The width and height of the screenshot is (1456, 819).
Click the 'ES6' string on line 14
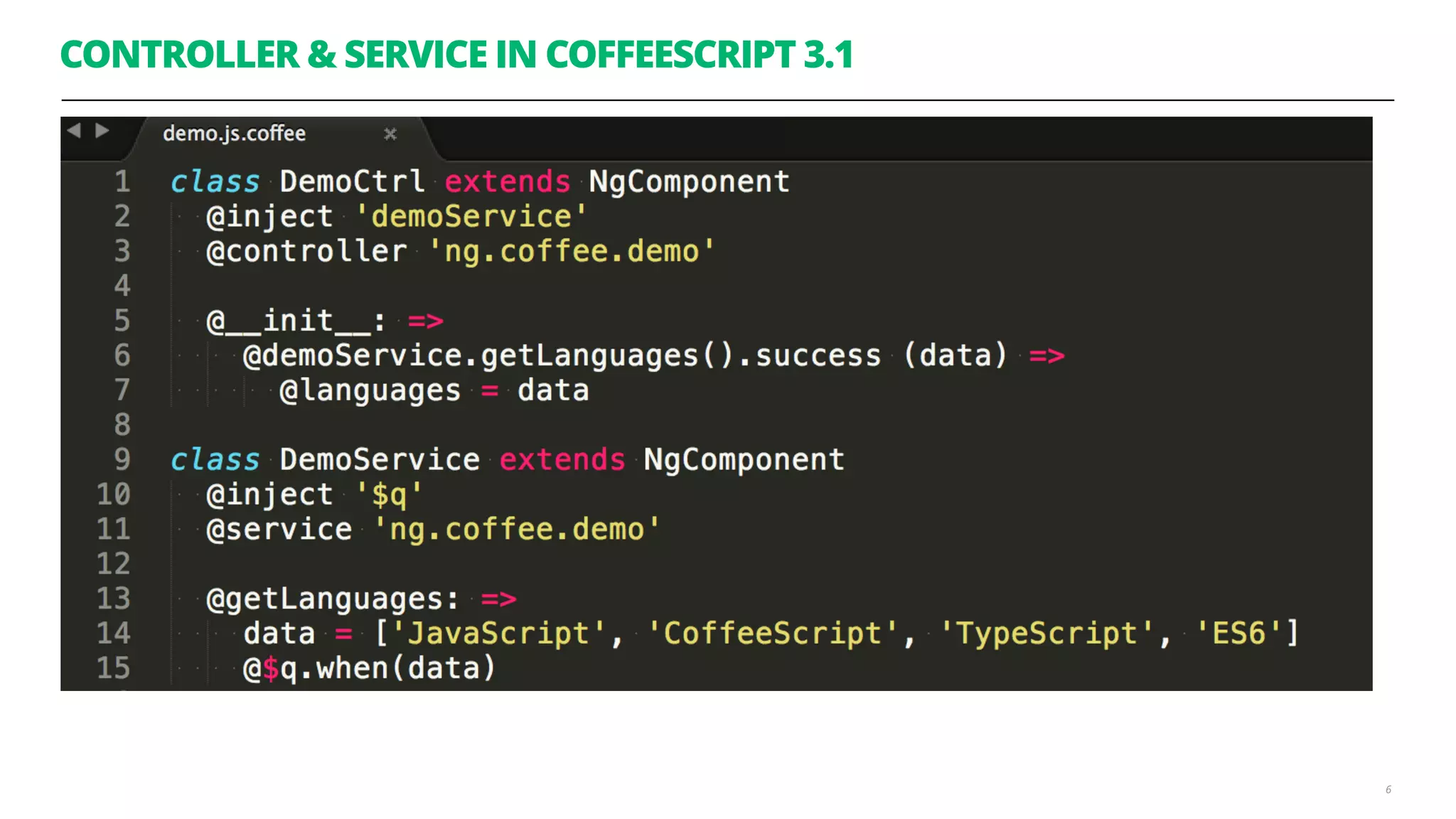click(x=1238, y=633)
